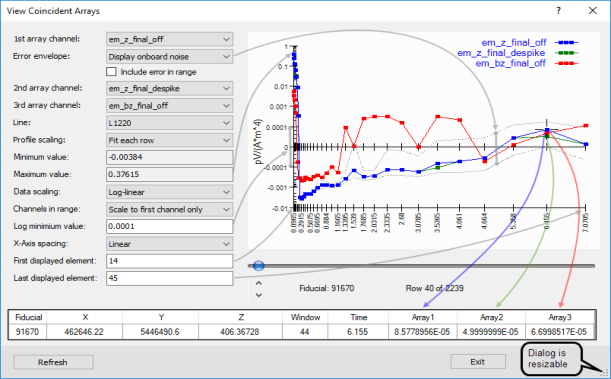
Task: Click the up arrow row stepper
Action: (259, 283)
